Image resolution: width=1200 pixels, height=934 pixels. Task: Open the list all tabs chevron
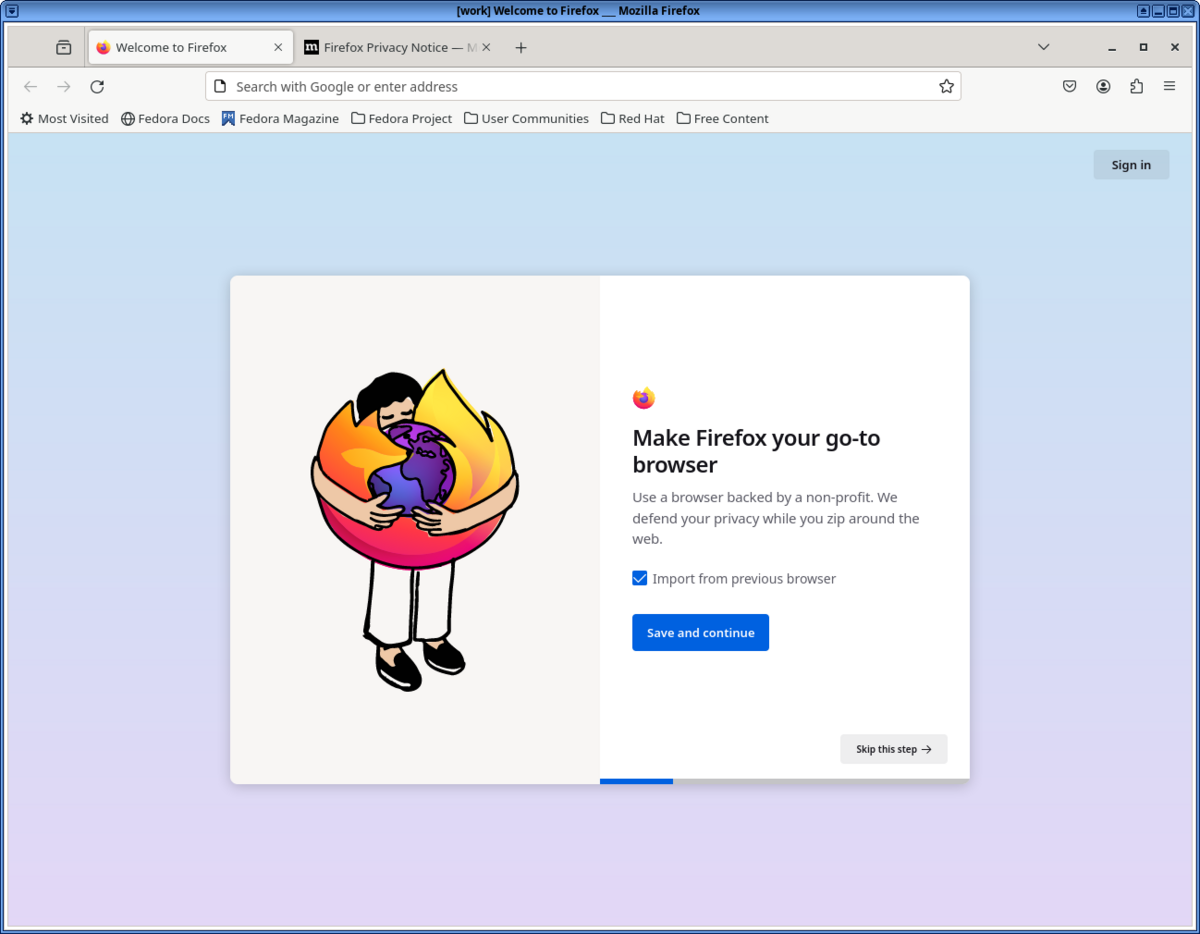[x=1043, y=47]
